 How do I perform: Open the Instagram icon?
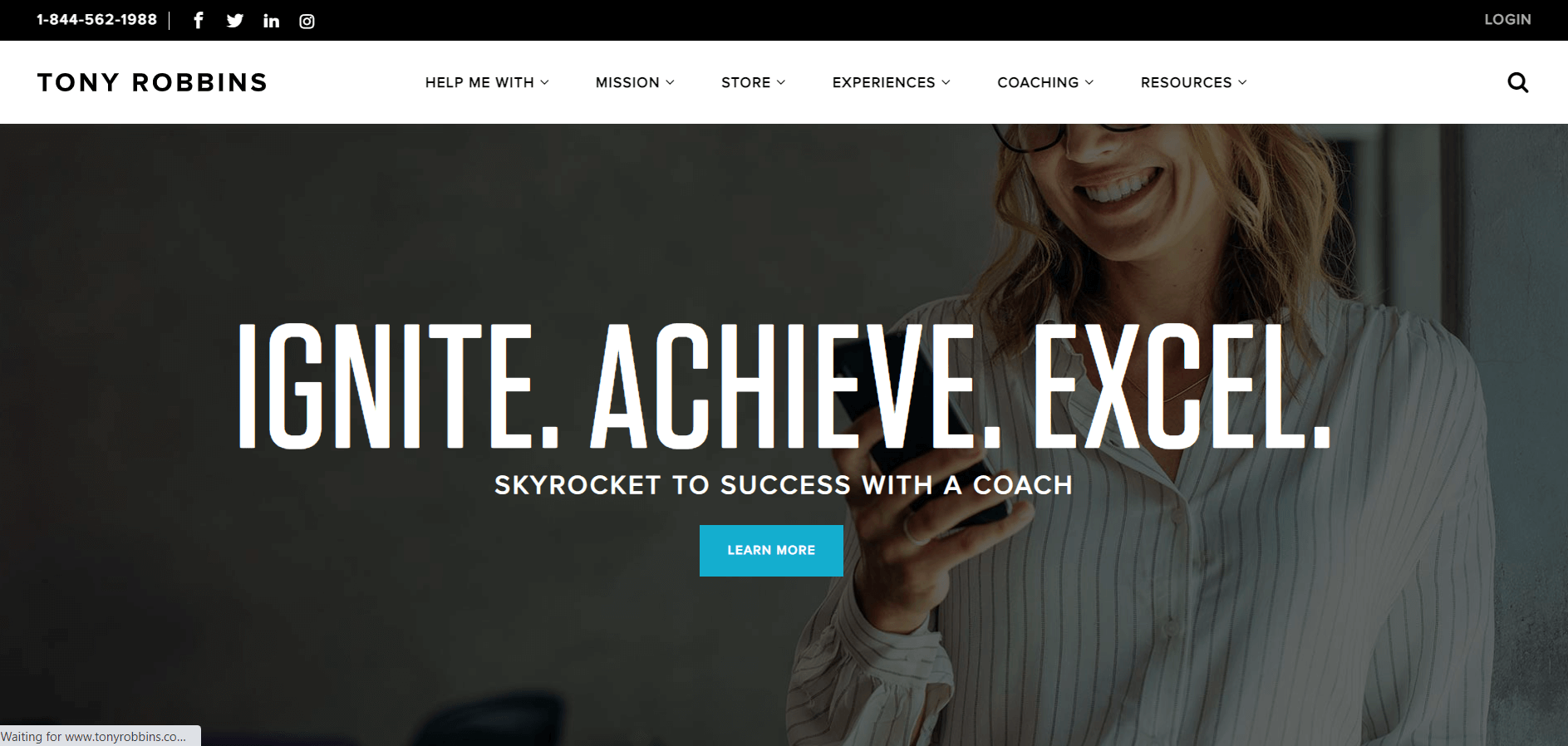click(307, 21)
